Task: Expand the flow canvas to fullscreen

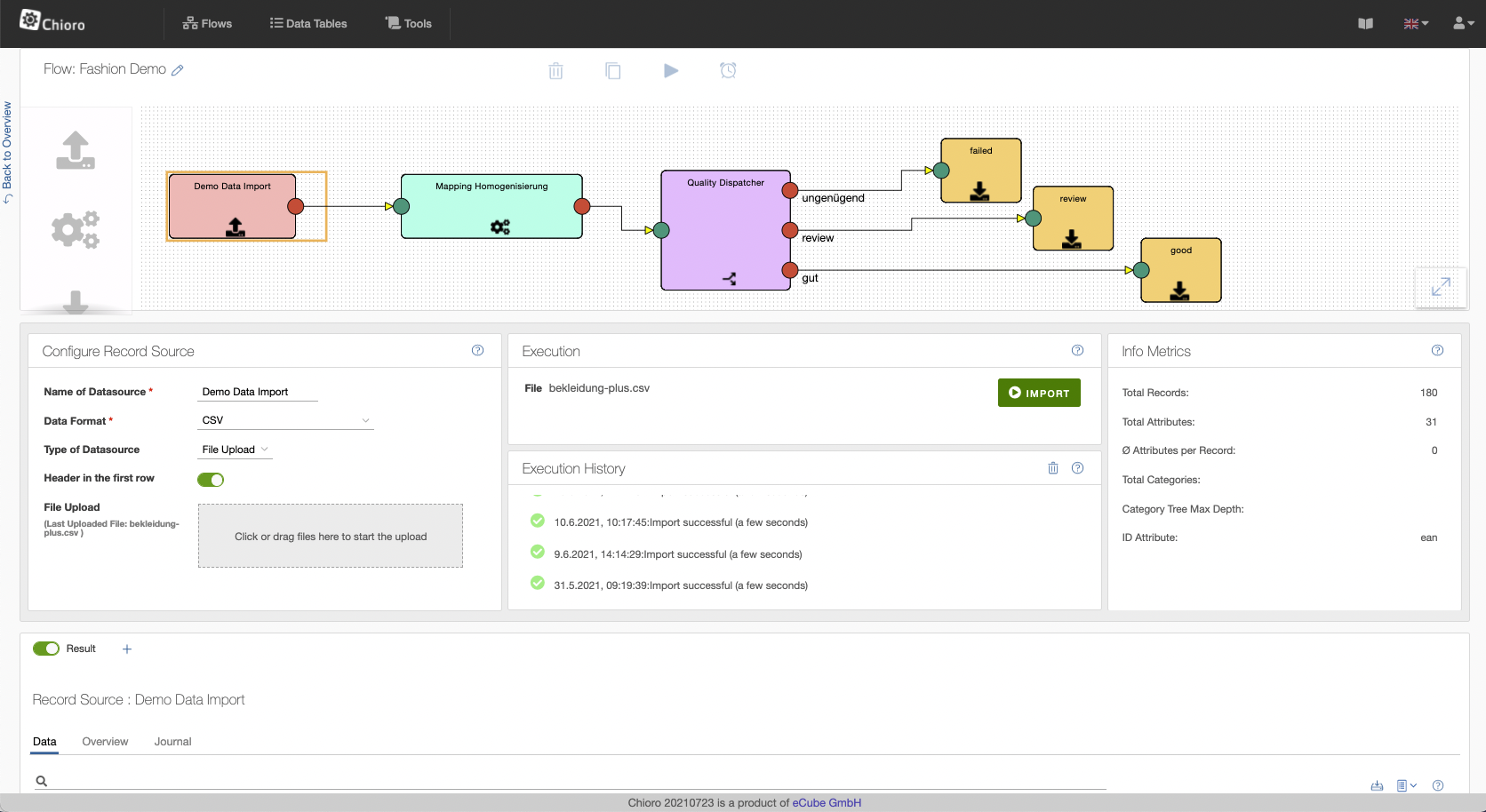Action: tap(1441, 287)
